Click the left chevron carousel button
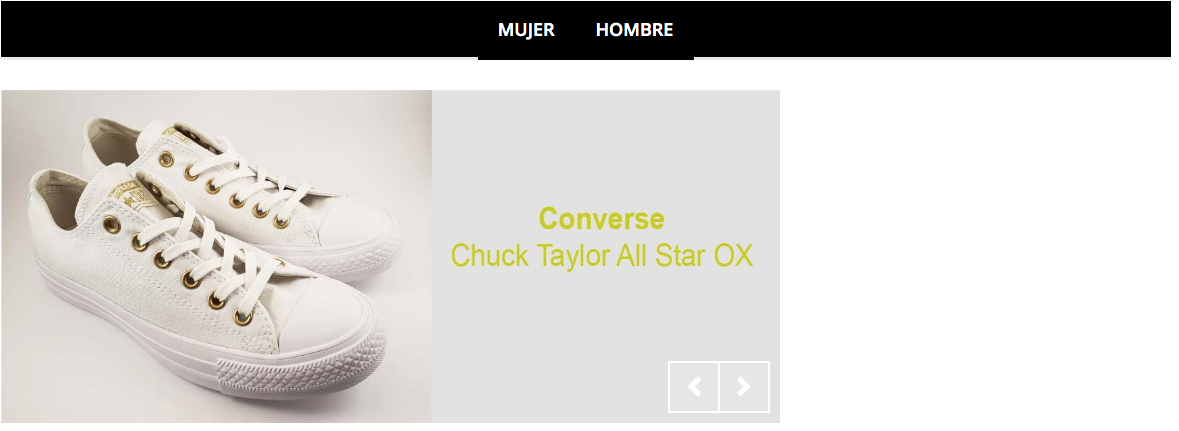1179x431 pixels. (x=693, y=387)
